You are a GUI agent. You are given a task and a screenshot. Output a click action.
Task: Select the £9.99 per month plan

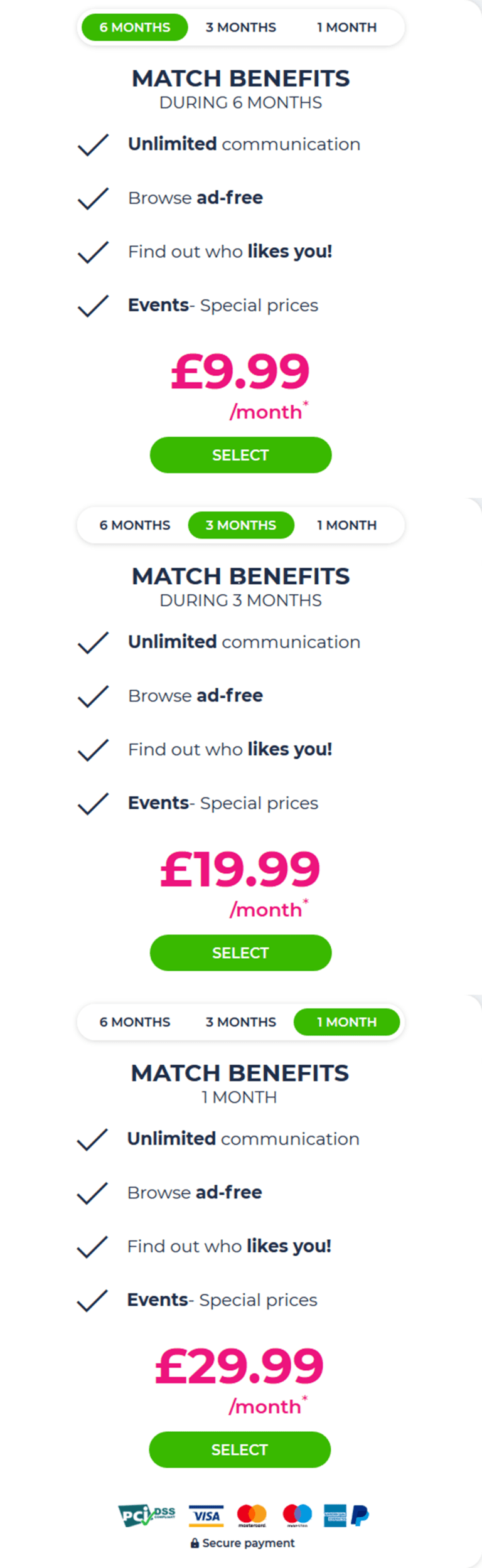(240, 455)
